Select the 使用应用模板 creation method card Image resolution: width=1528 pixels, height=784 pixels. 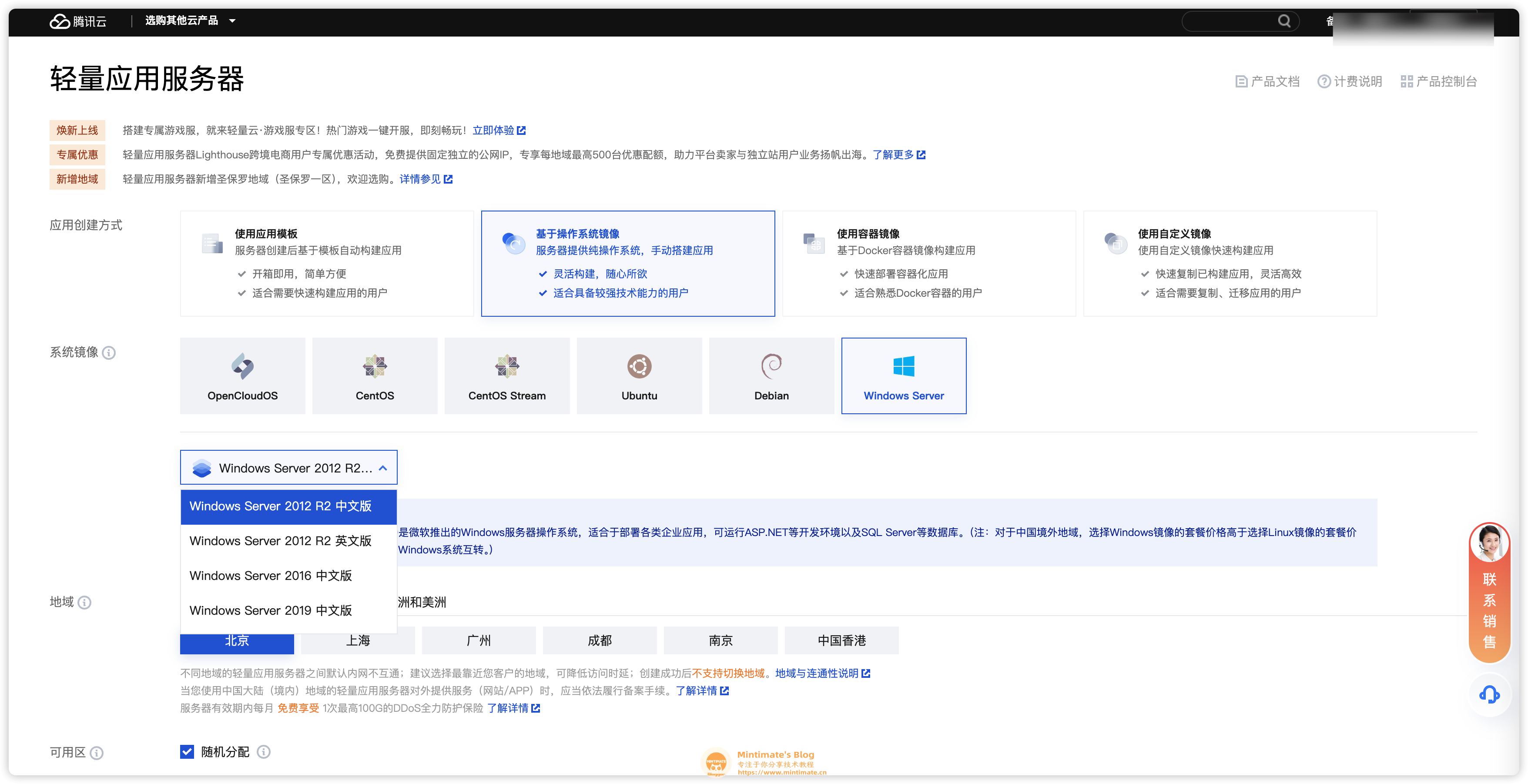pyautogui.click(x=327, y=263)
